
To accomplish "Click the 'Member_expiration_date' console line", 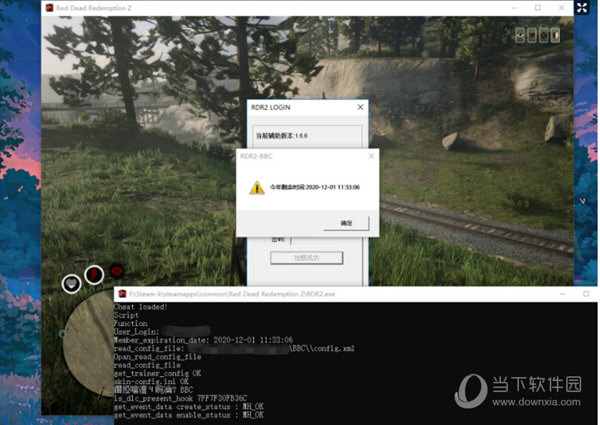I will 203,340.
